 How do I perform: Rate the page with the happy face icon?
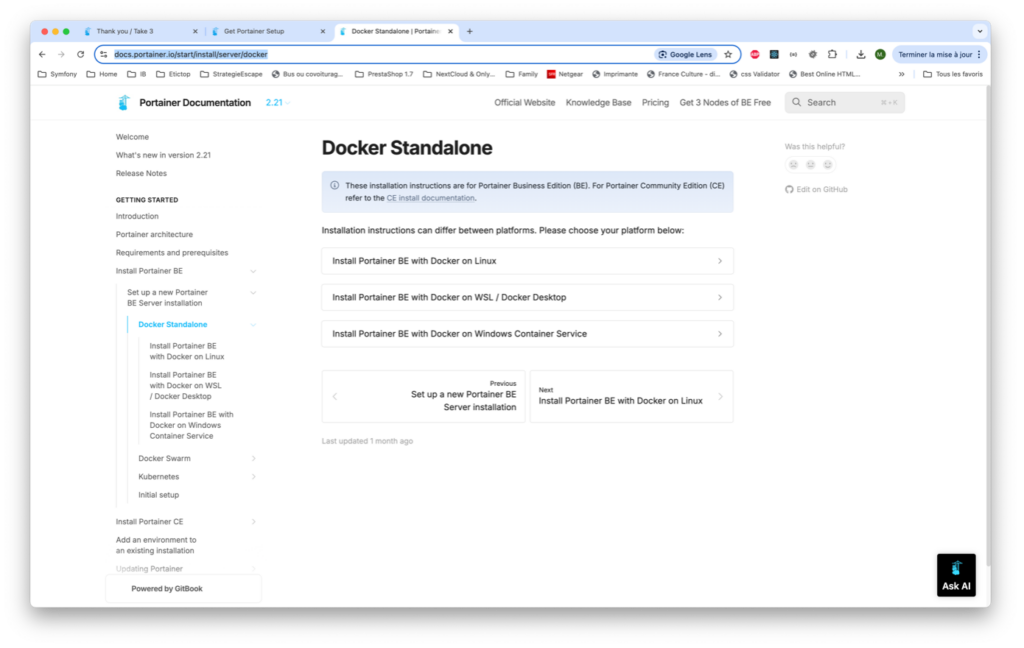point(827,165)
